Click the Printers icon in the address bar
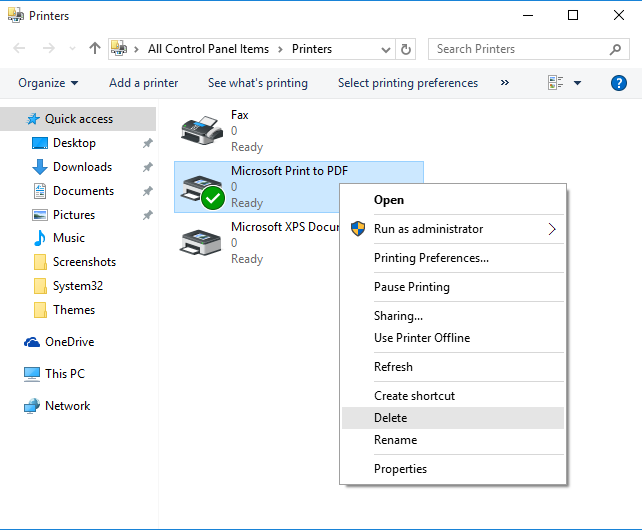 coord(119,49)
